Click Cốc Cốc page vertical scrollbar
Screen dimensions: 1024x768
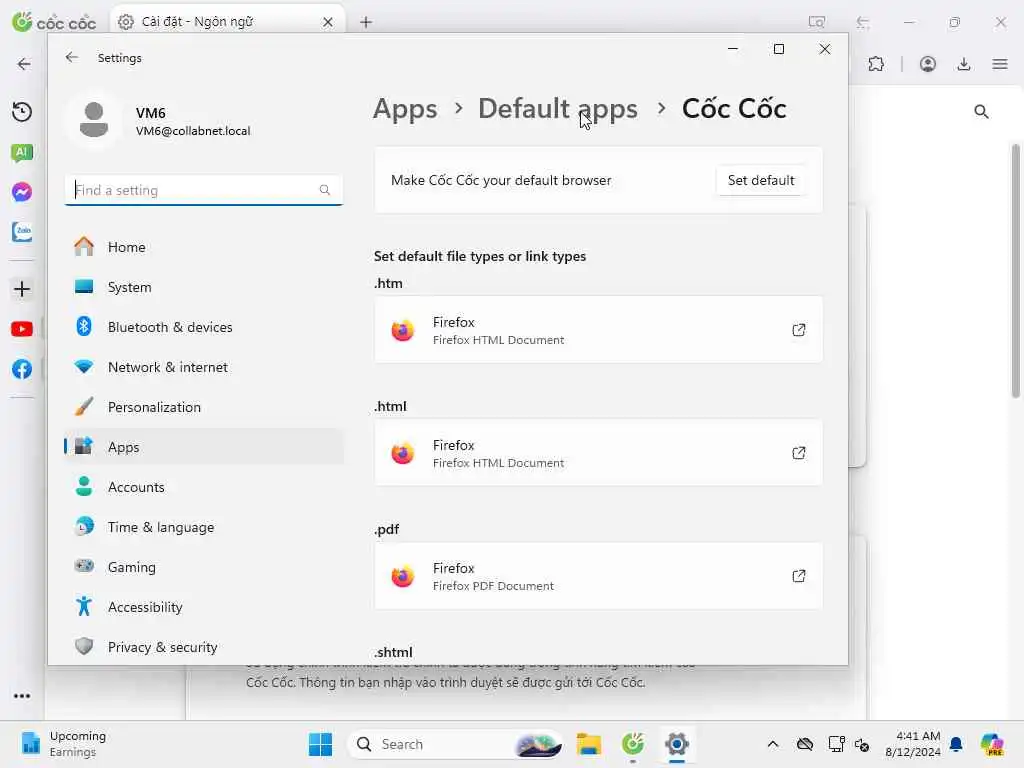coord(1016,270)
